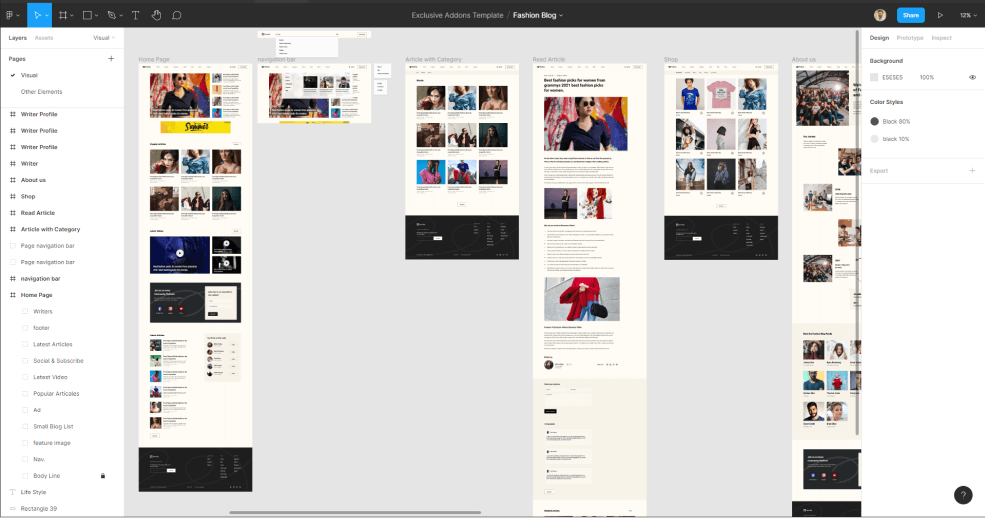
Task: Add a new page with plus icon
Action: click(112, 59)
